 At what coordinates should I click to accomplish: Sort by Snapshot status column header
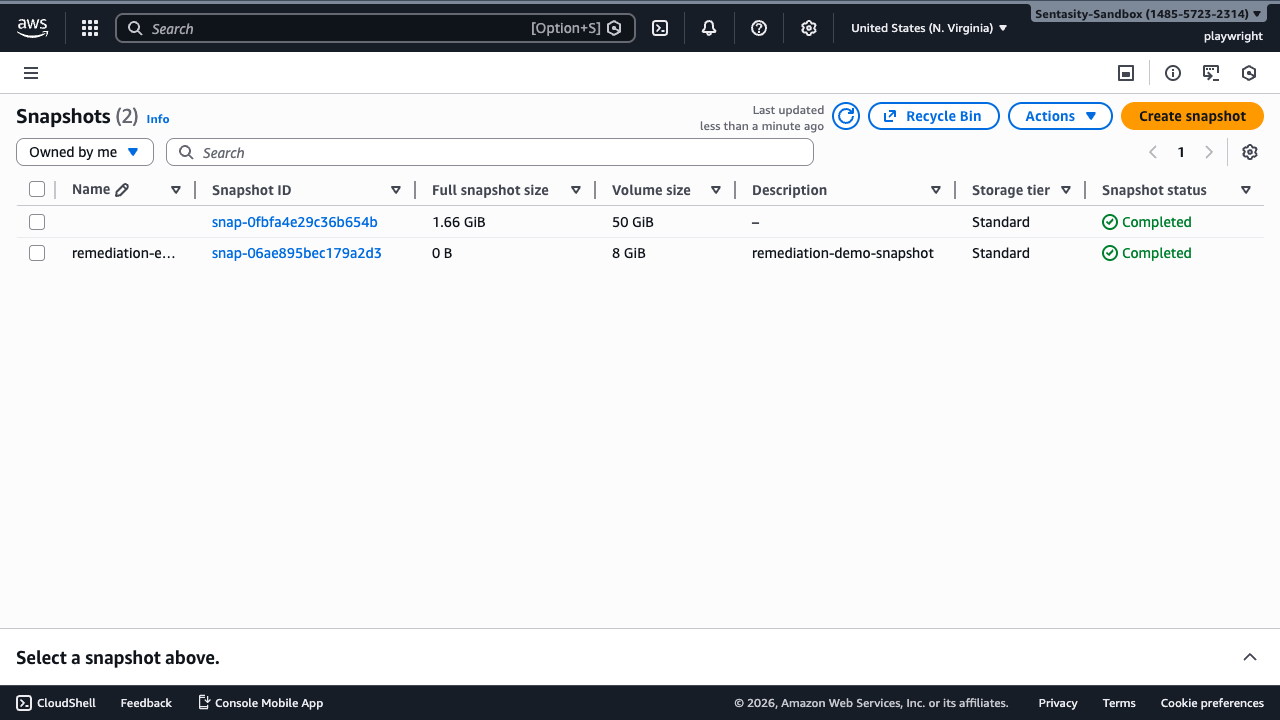(x=1154, y=190)
